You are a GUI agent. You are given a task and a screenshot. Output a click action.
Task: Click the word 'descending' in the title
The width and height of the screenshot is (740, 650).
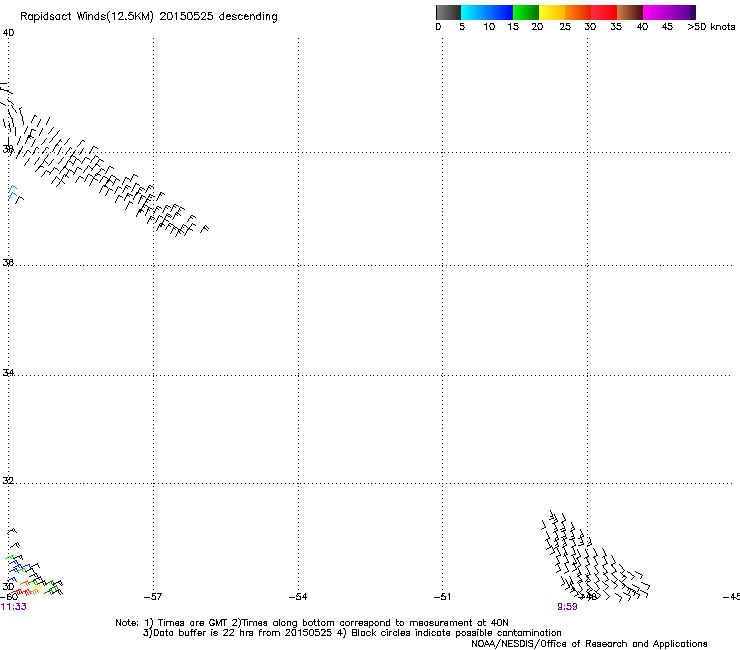[x=248, y=17]
